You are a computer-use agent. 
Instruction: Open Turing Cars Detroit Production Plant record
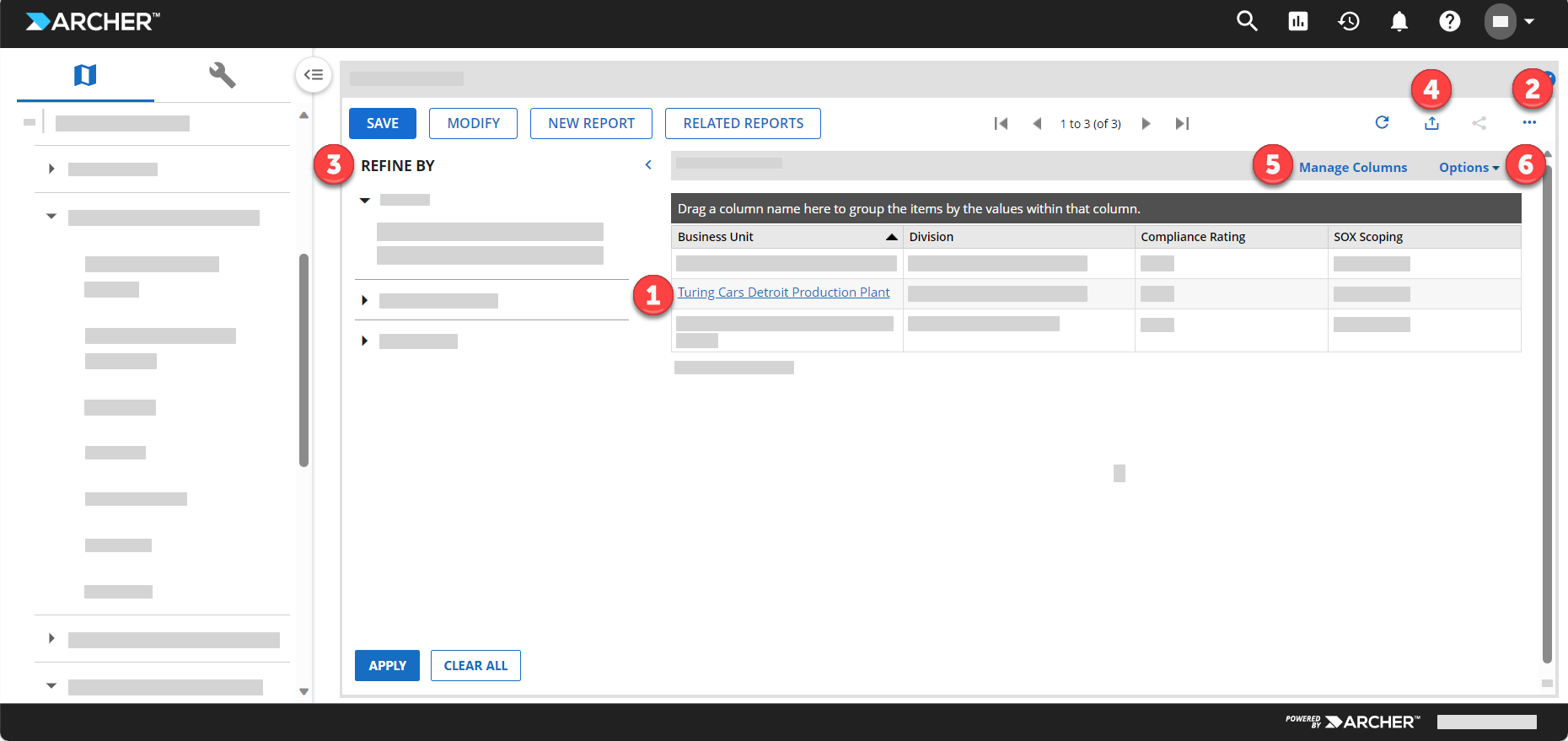pos(783,293)
